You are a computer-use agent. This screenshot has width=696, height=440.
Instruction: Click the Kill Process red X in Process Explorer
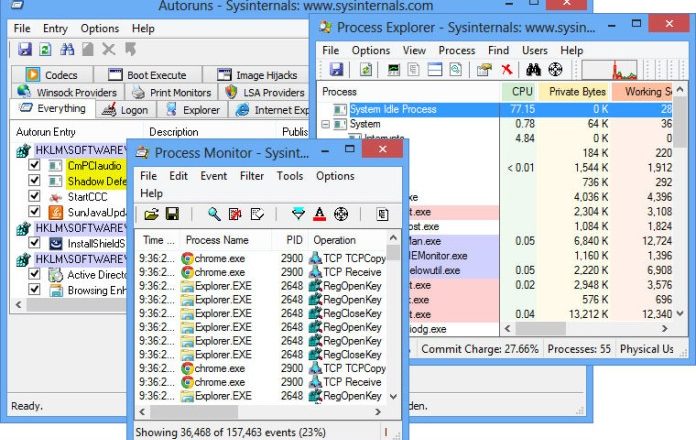pyautogui.click(x=507, y=69)
